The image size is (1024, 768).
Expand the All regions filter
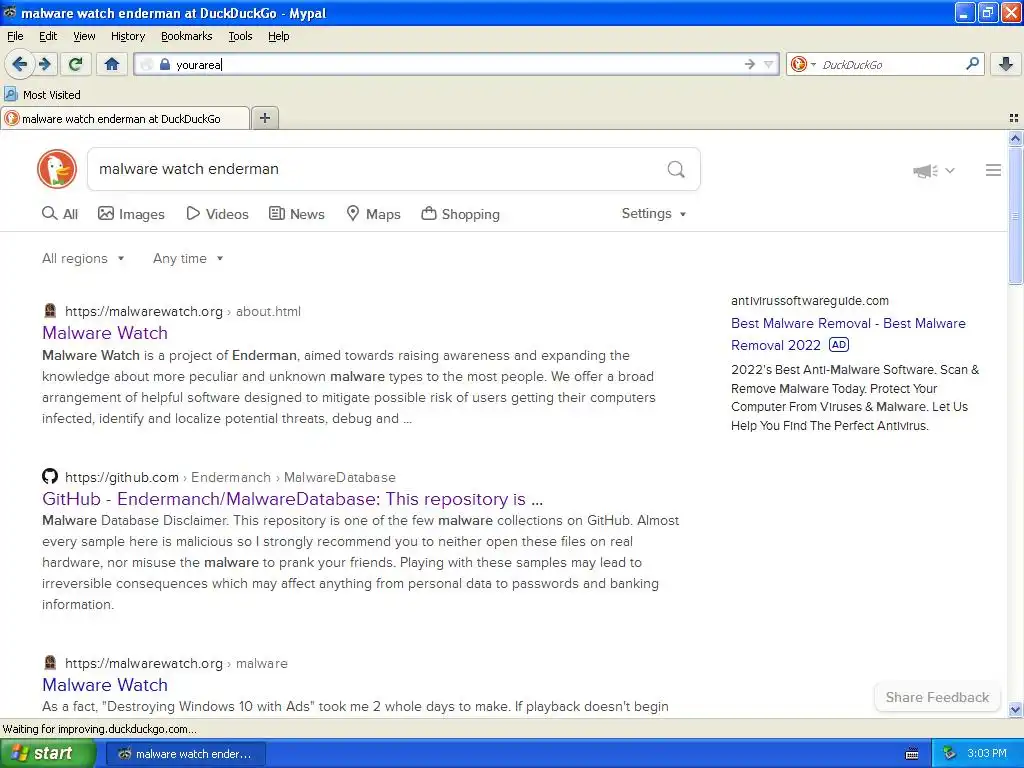pyautogui.click(x=83, y=259)
